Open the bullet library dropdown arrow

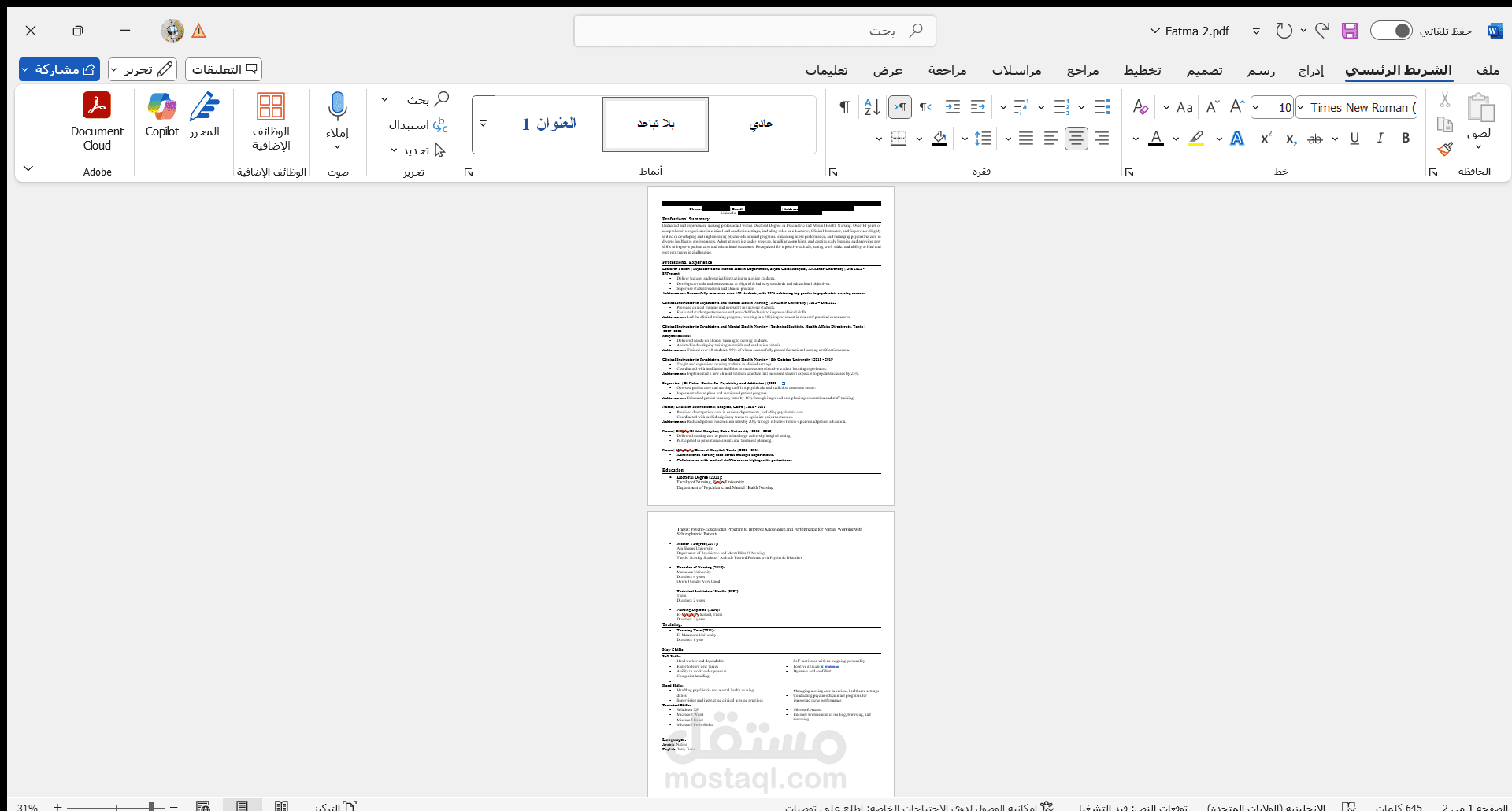[x=1081, y=107]
